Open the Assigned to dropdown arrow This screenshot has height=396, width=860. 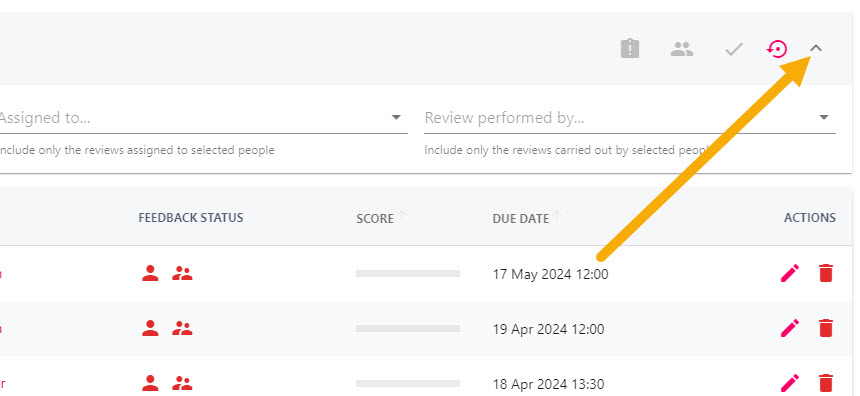click(396, 117)
